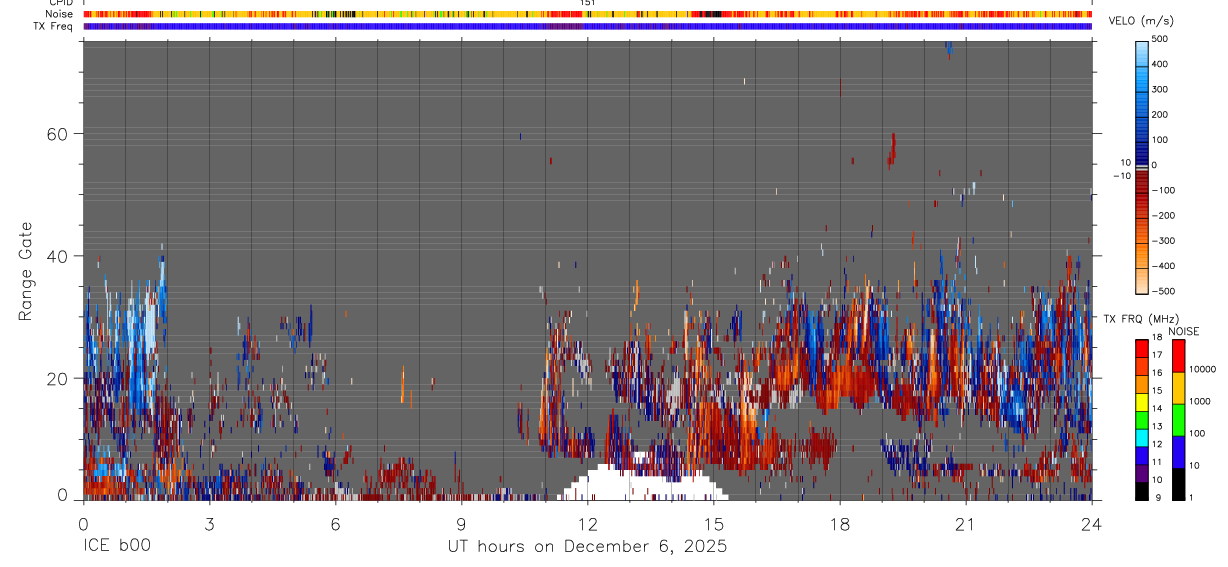Click the ICE b00 station label
Screen dimensions: 1228x567
(117, 547)
